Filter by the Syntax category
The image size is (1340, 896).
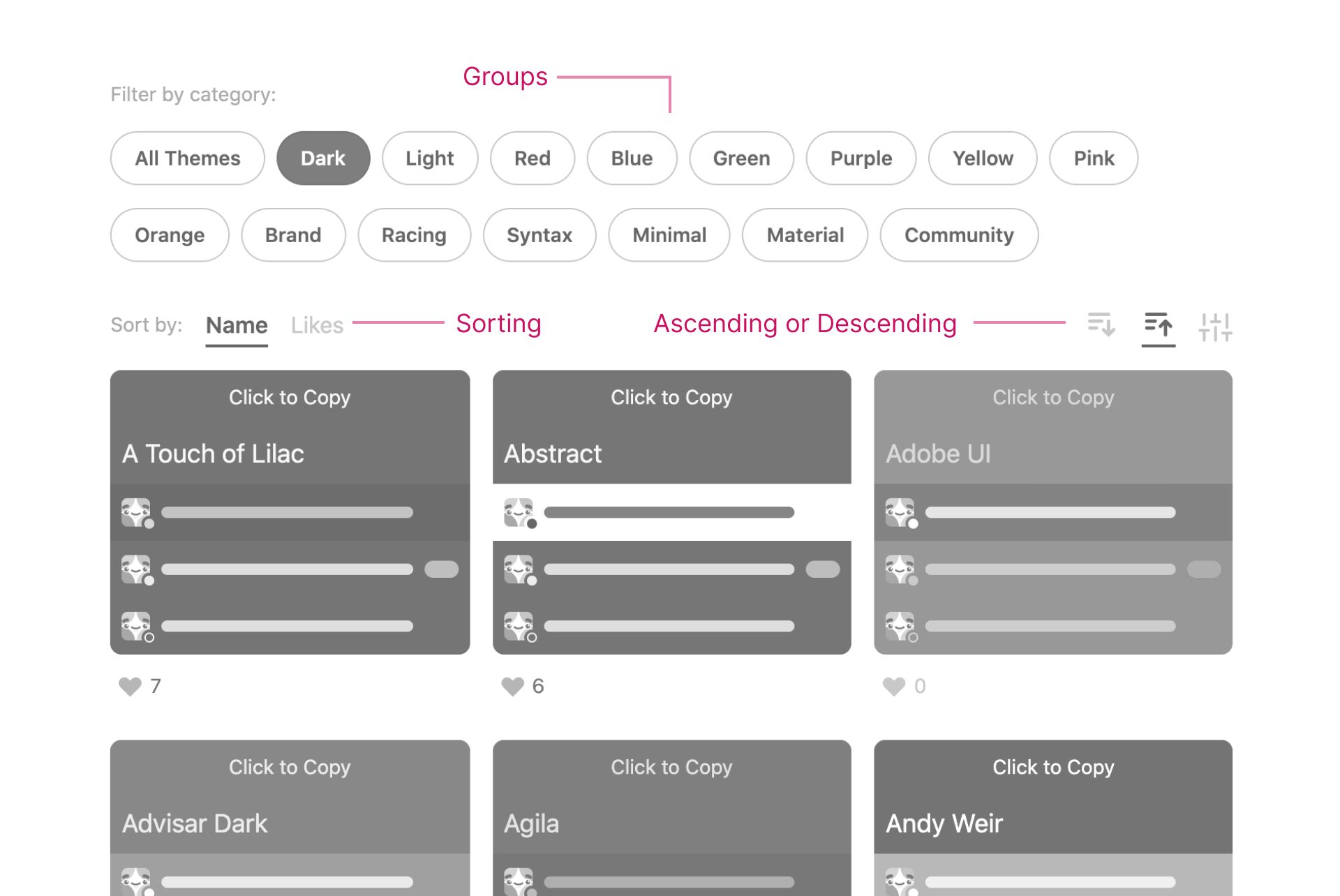tap(539, 235)
